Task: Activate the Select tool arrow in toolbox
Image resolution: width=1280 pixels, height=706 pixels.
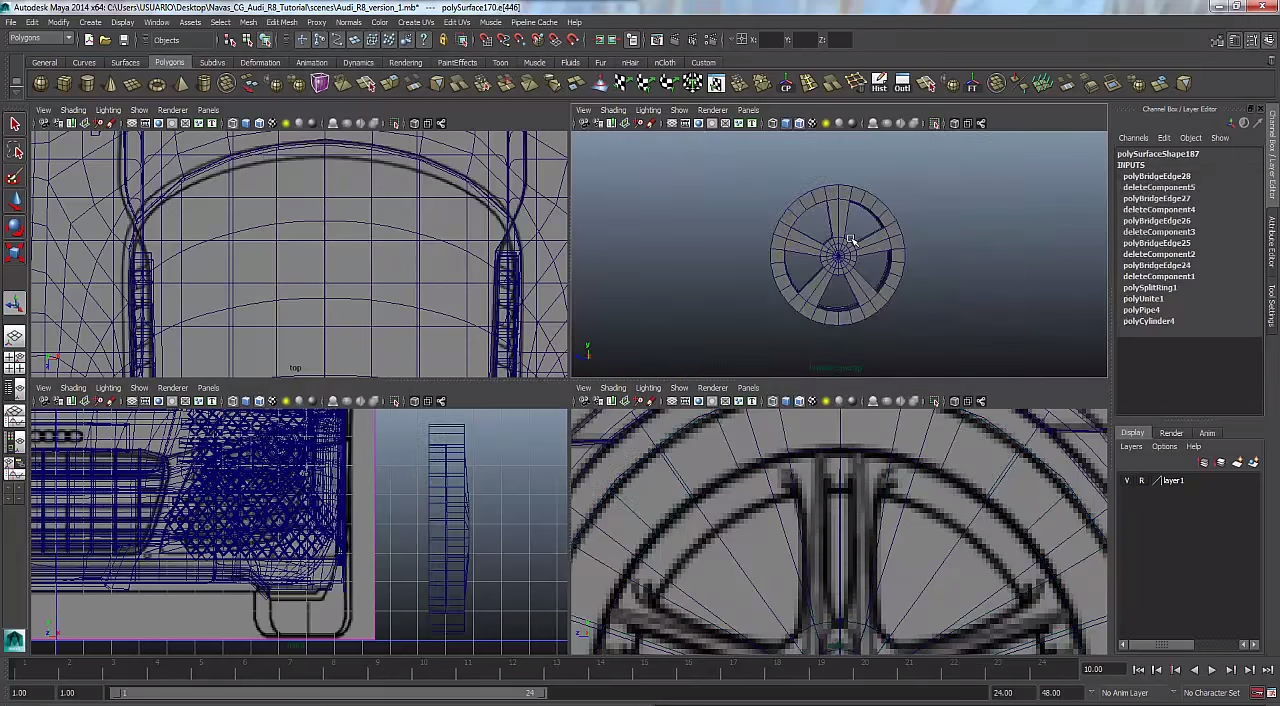Action: [15, 124]
